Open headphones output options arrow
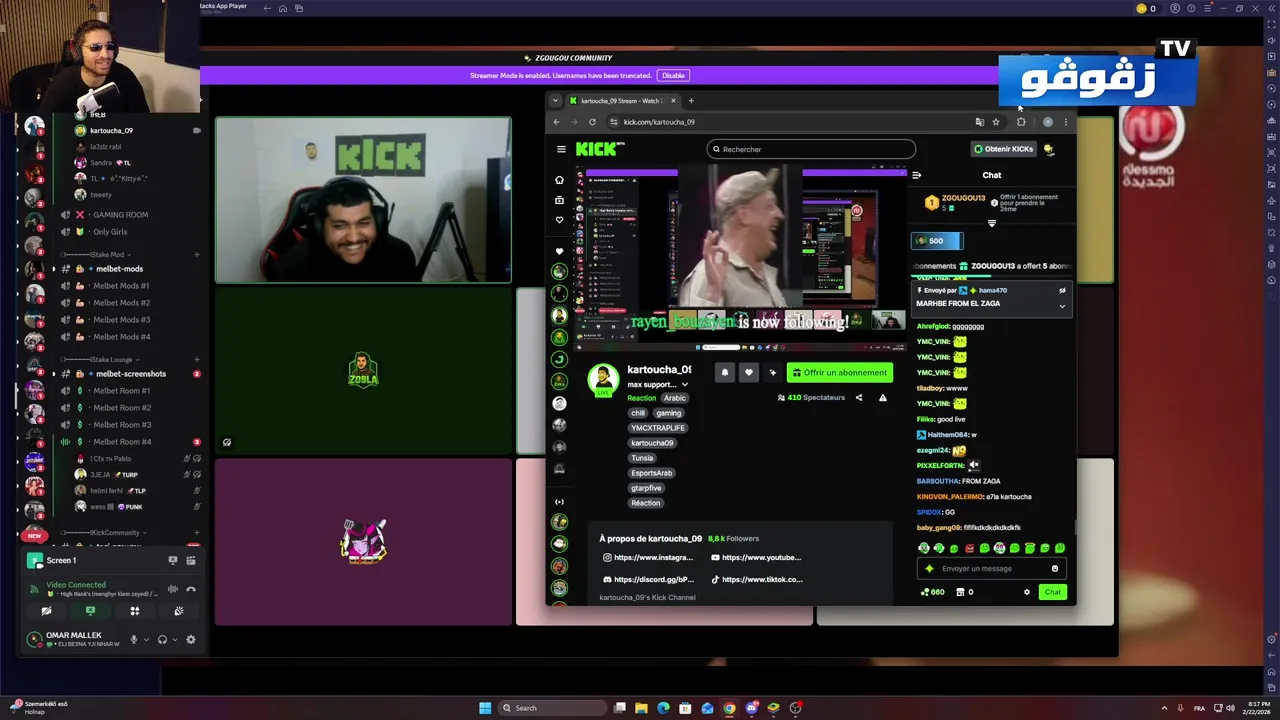1280x720 pixels. point(175,640)
